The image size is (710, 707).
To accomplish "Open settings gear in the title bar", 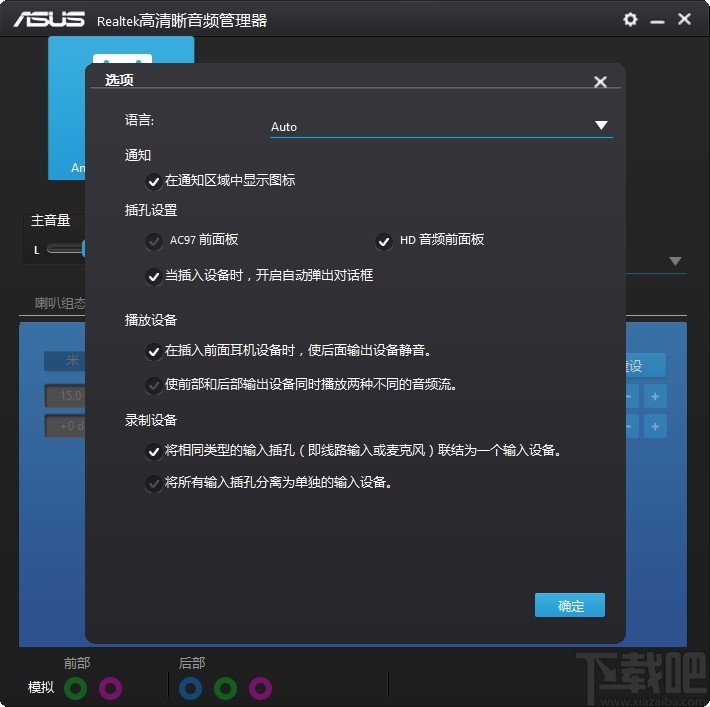I will click(x=630, y=19).
